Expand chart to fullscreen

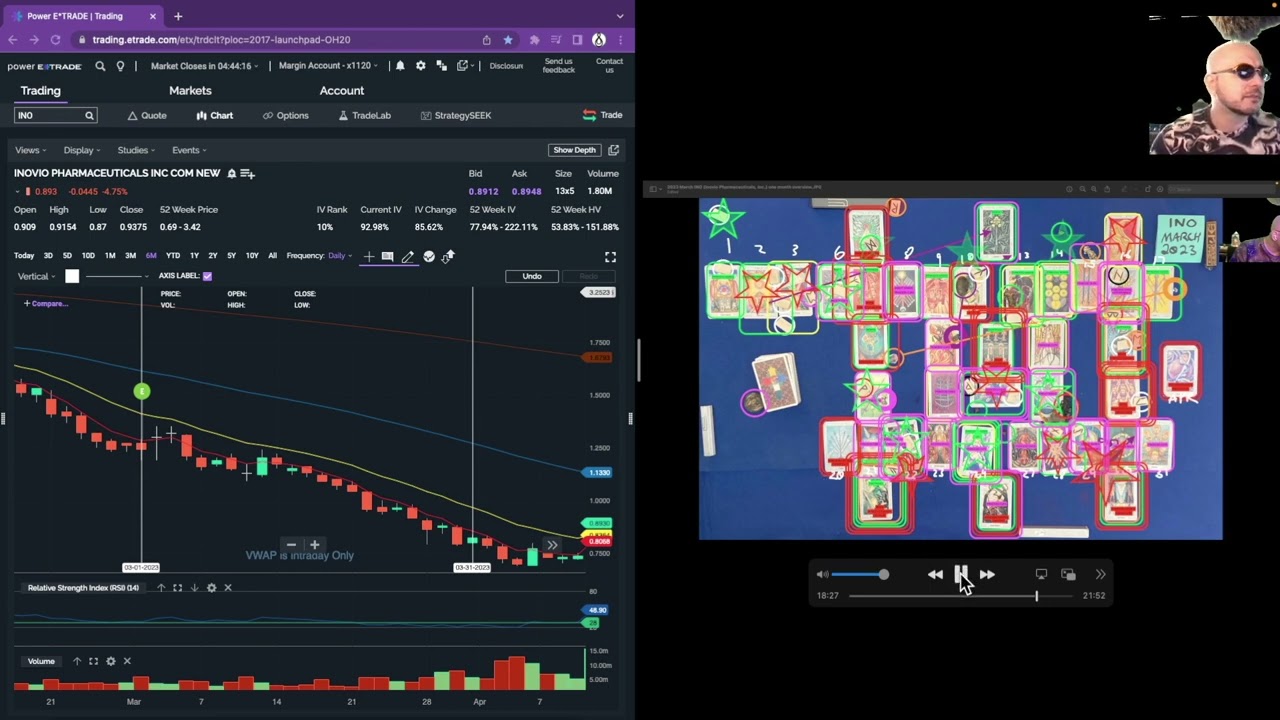click(x=610, y=257)
